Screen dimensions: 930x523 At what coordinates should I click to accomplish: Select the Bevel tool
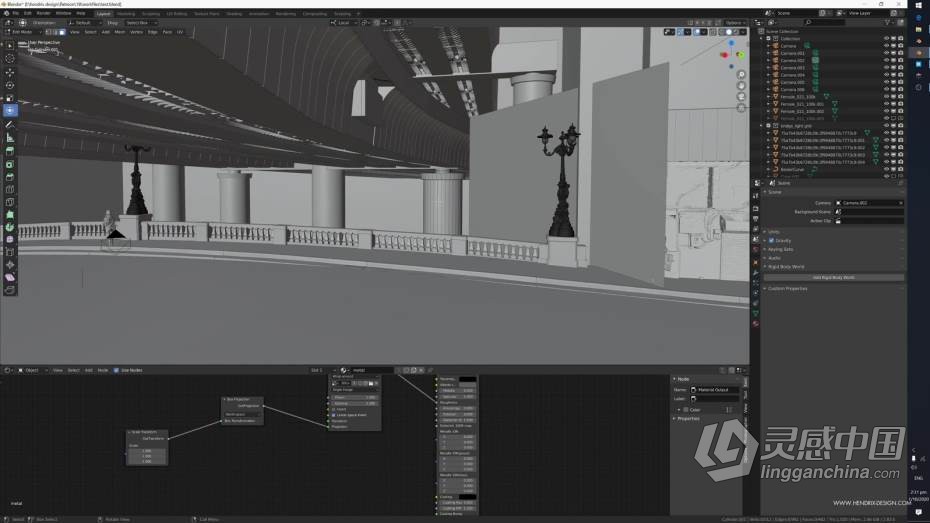pos(10,177)
